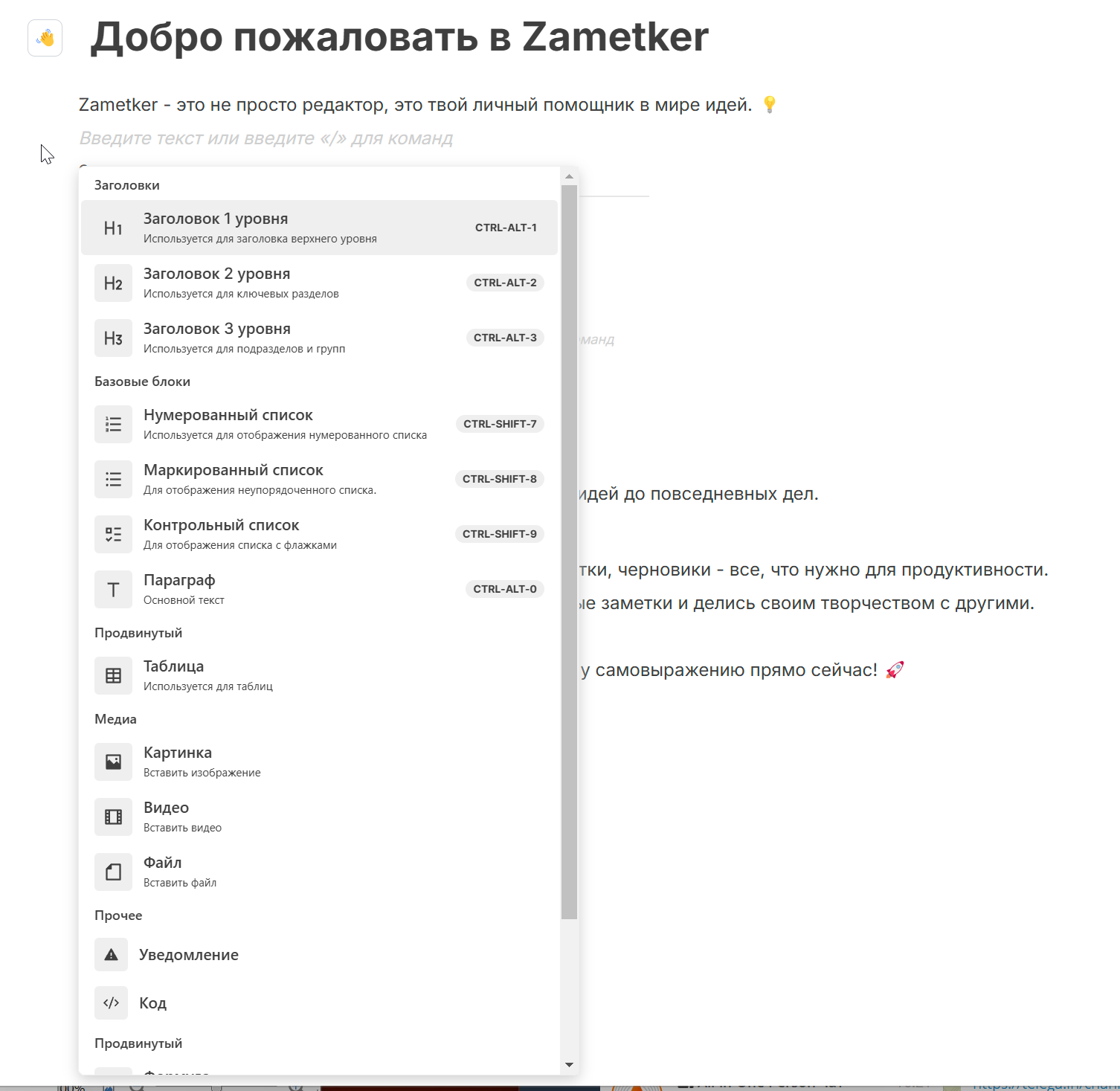
Task: Click text 'Используется для заголовка верхнего уровня'
Action: point(260,239)
